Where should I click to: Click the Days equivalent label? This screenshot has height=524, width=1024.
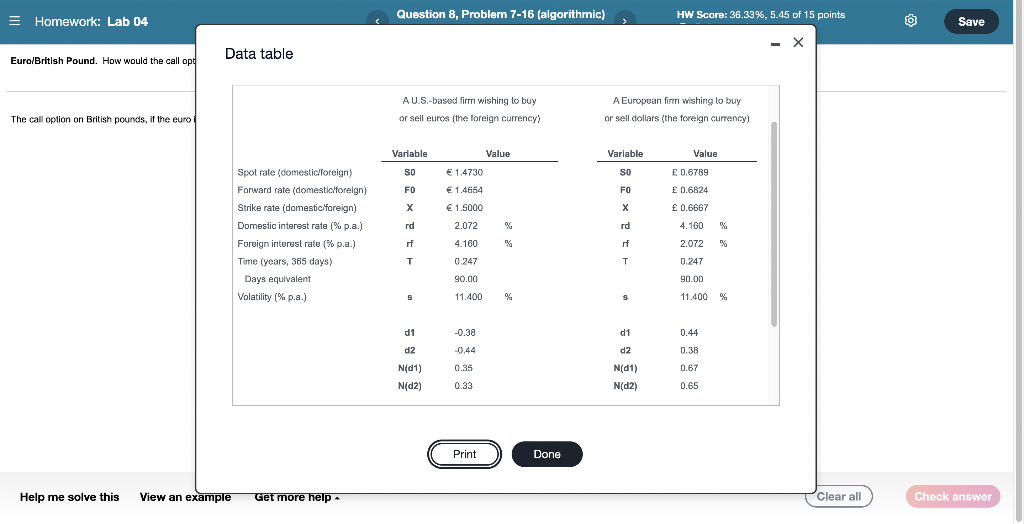278,279
